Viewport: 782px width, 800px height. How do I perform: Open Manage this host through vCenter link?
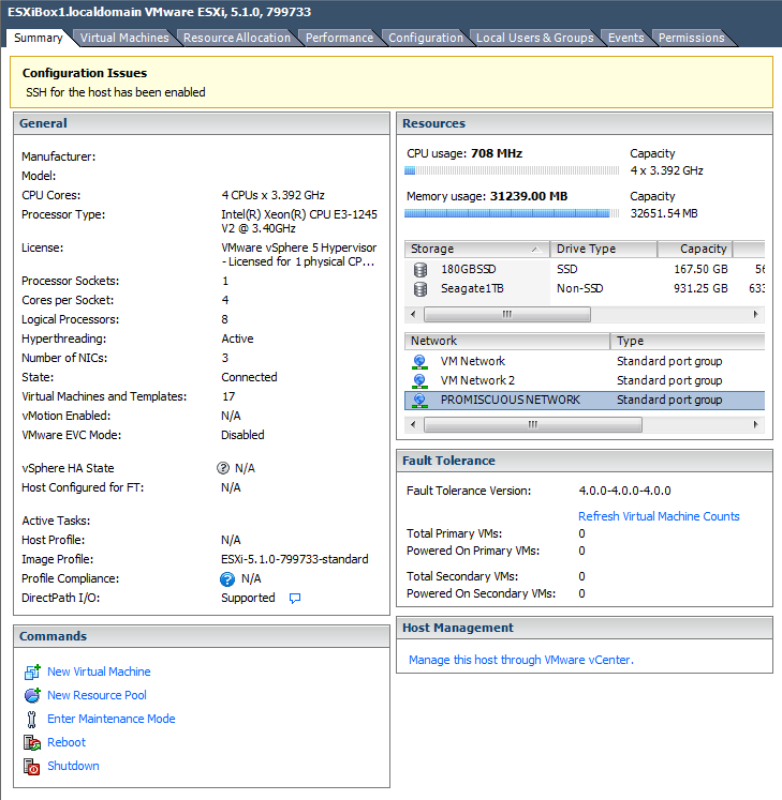(521, 660)
